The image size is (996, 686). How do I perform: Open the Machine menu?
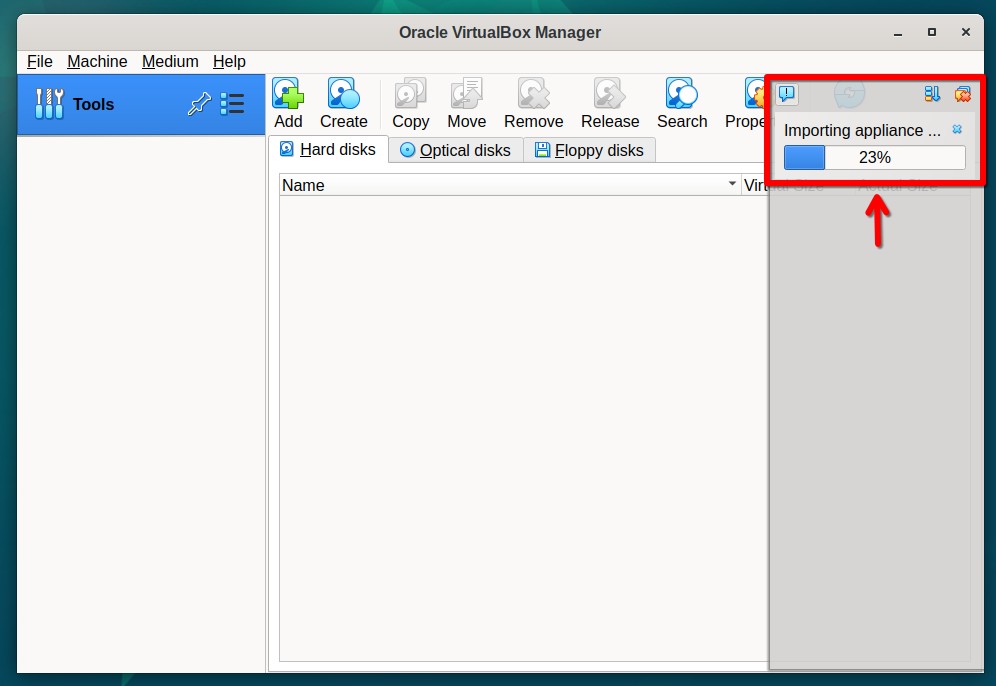click(x=97, y=62)
